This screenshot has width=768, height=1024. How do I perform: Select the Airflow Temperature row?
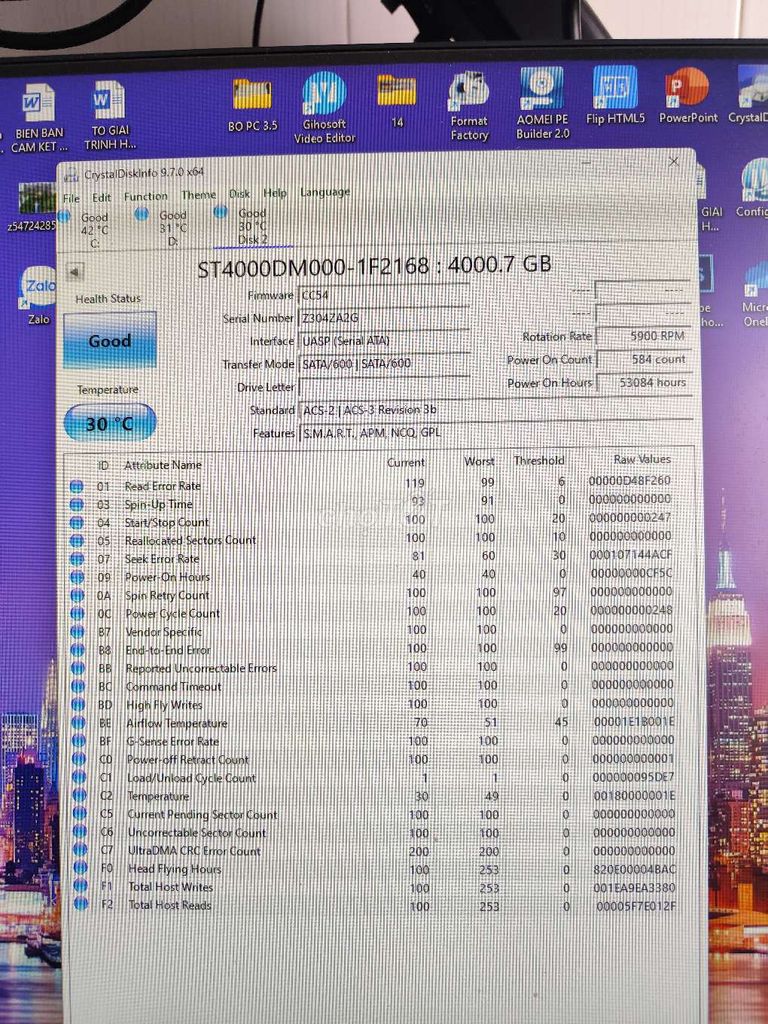tap(372, 722)
